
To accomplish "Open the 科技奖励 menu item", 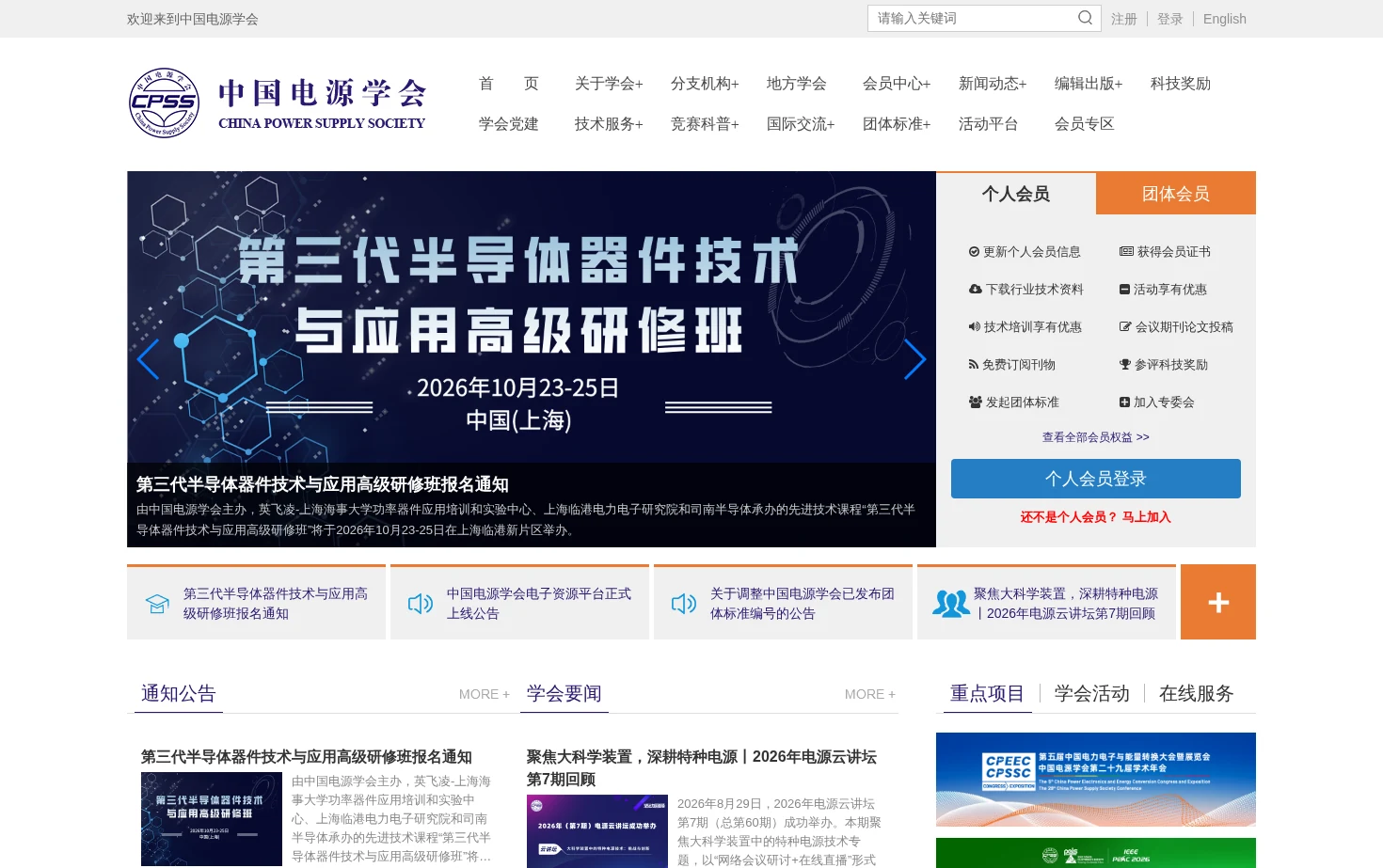I will coord(1181,84).
